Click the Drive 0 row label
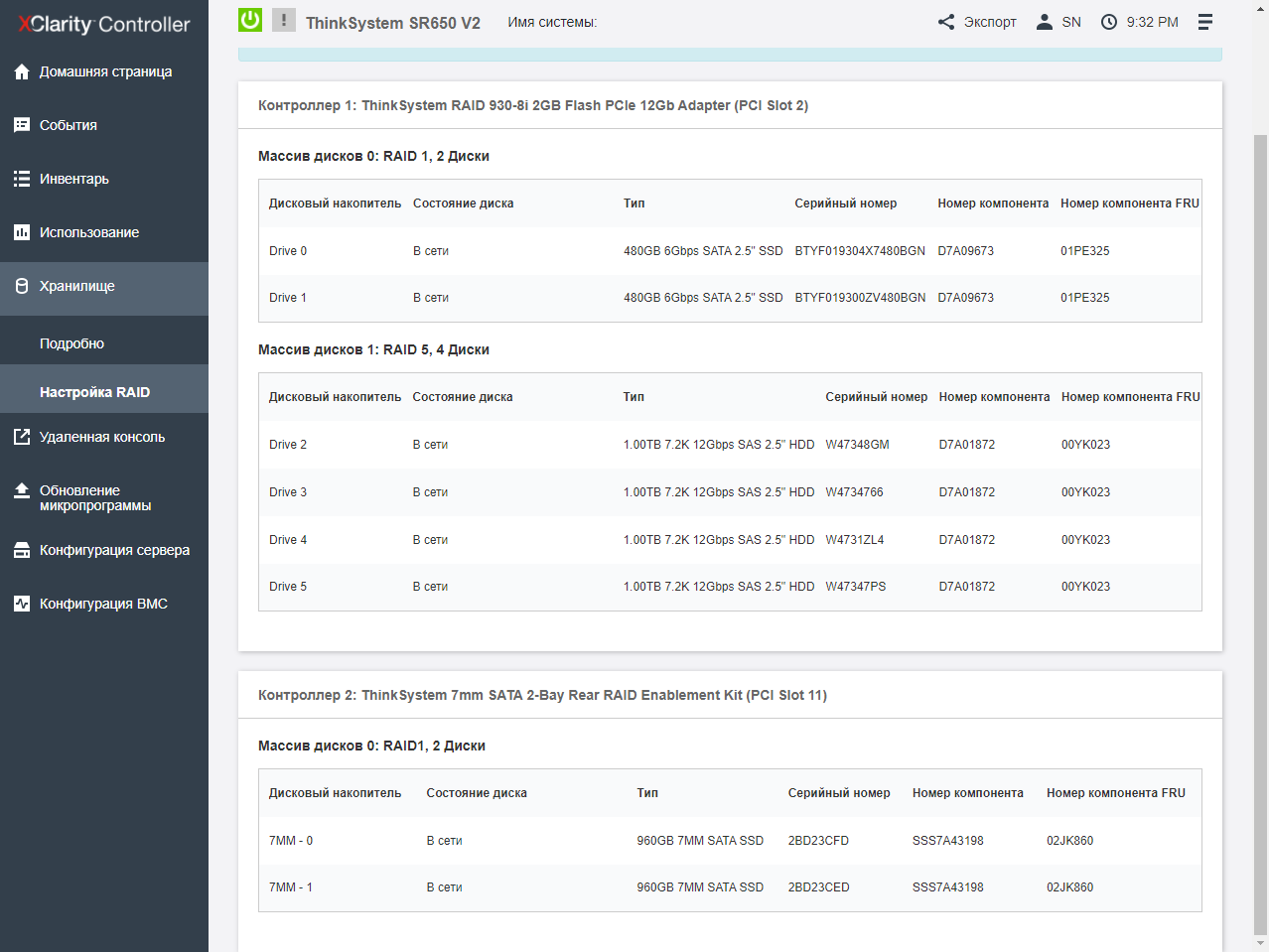This screenshot has width=1269, height=952. [288, 251]
